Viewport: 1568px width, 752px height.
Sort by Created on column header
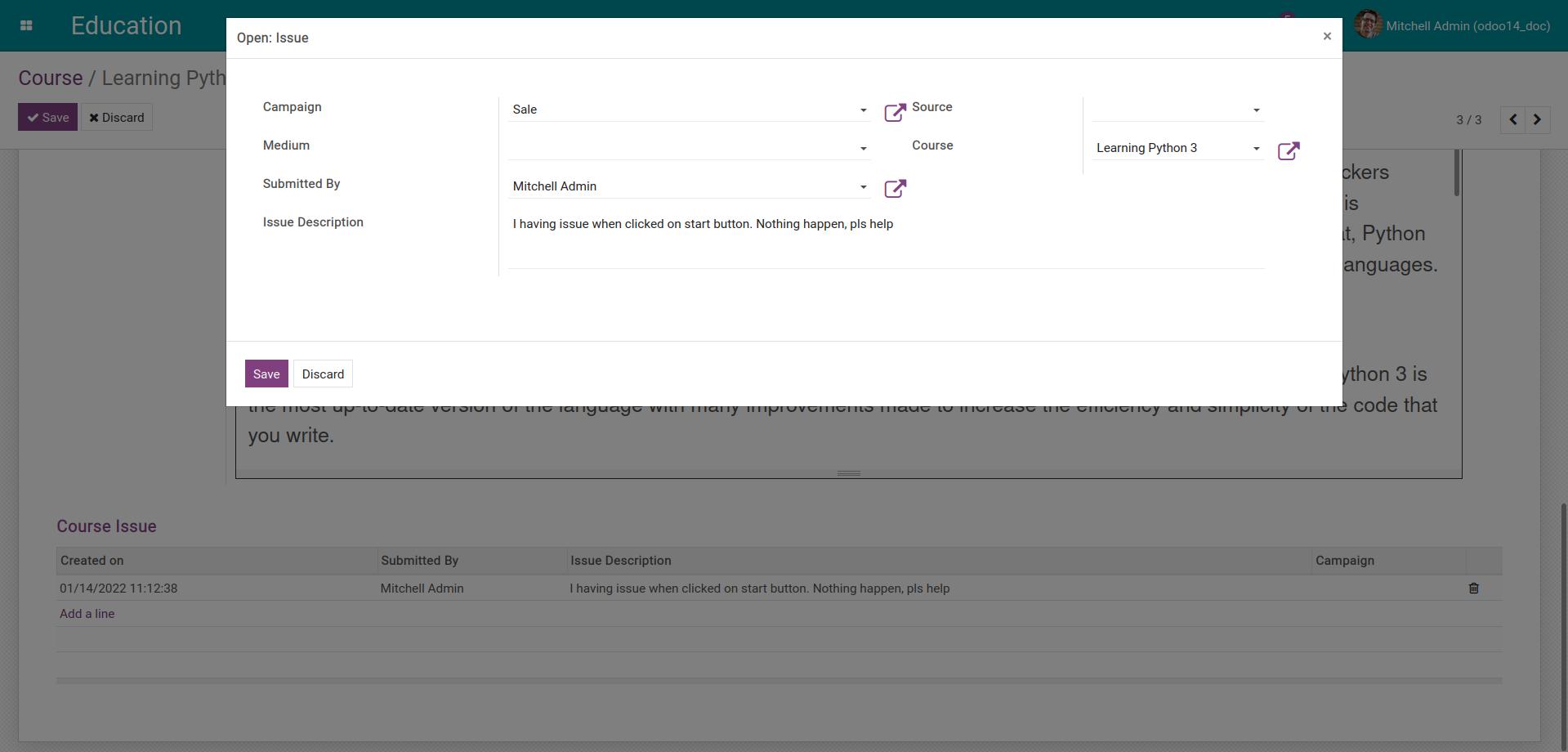(x=92, y=561)
